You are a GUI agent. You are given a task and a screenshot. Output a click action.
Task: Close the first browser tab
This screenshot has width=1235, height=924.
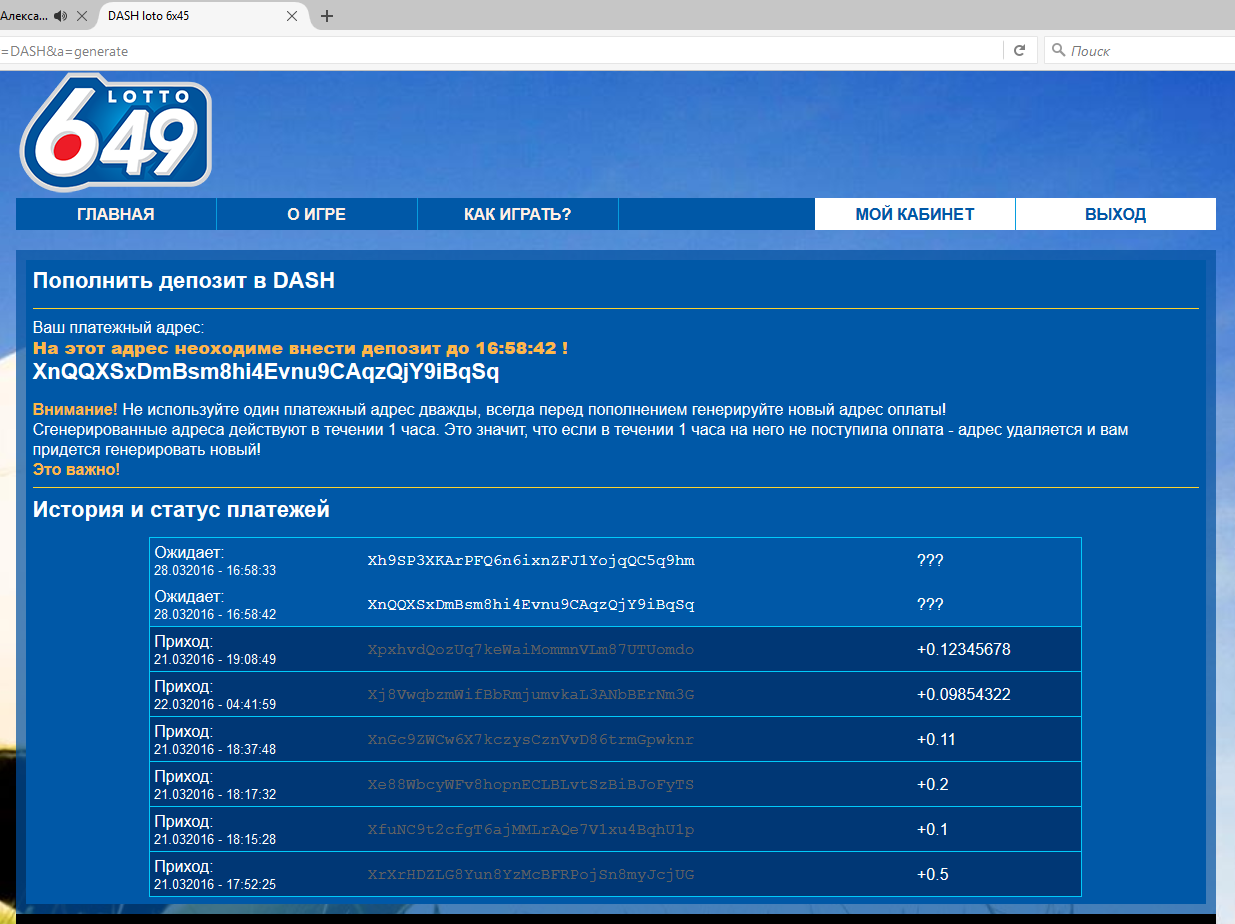point(82,16)
